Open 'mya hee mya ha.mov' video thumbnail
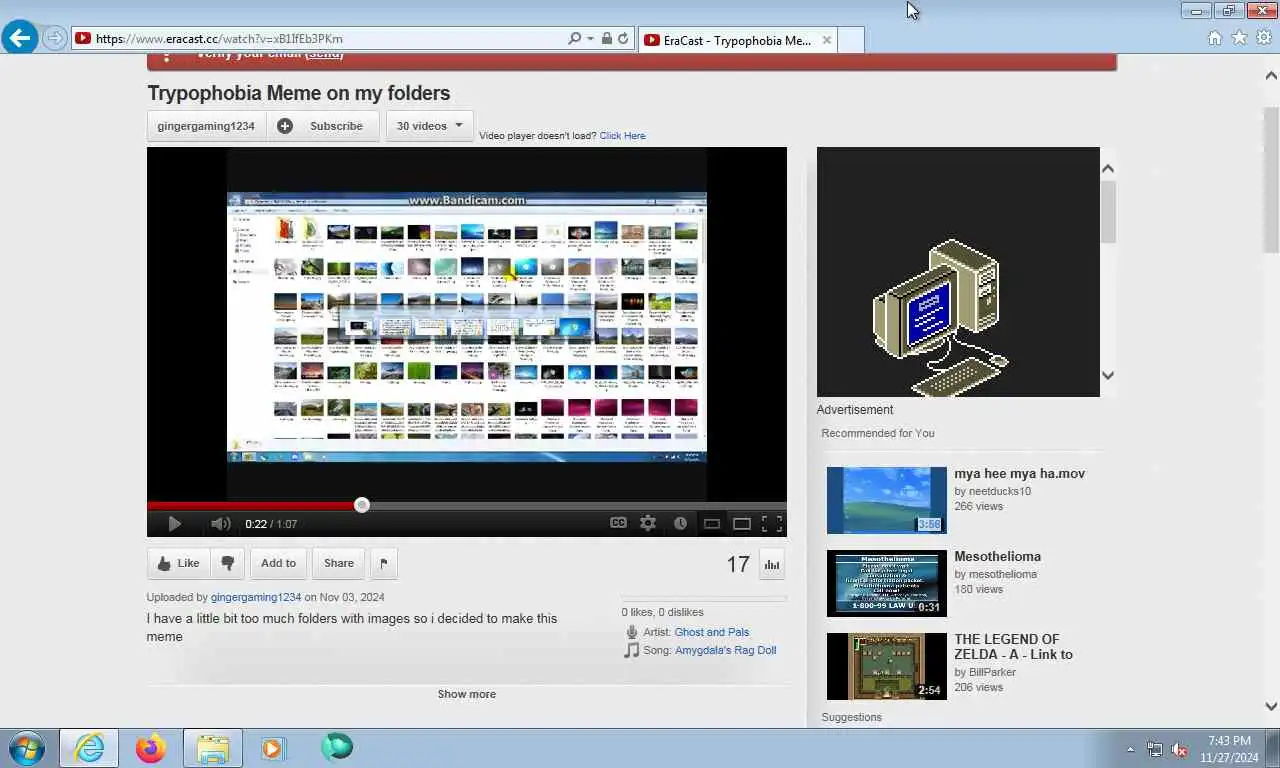The width and height of the screenshot is (1280, 768). 886,500
